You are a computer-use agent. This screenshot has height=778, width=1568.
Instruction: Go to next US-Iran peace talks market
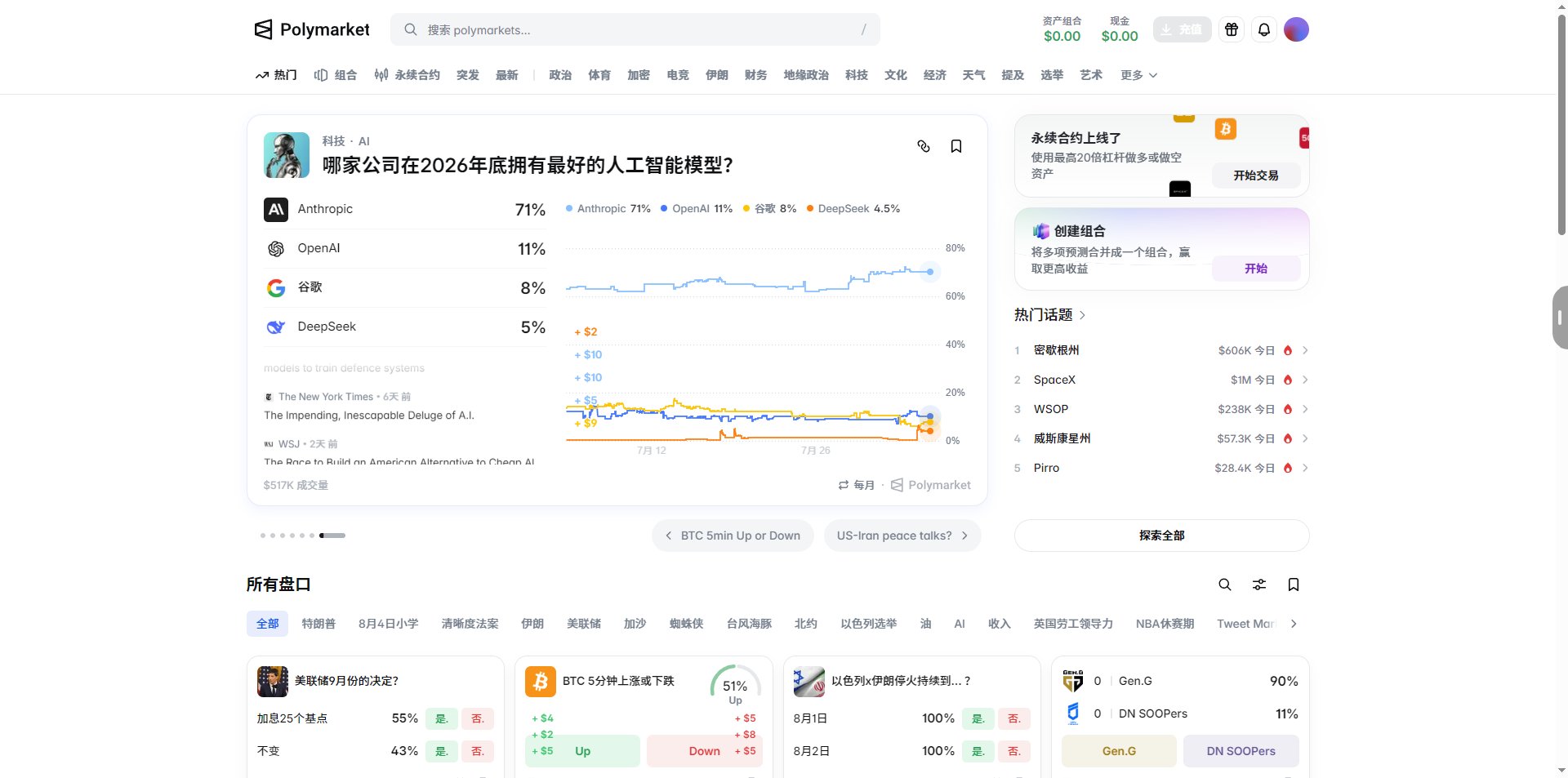coord(902,536)
